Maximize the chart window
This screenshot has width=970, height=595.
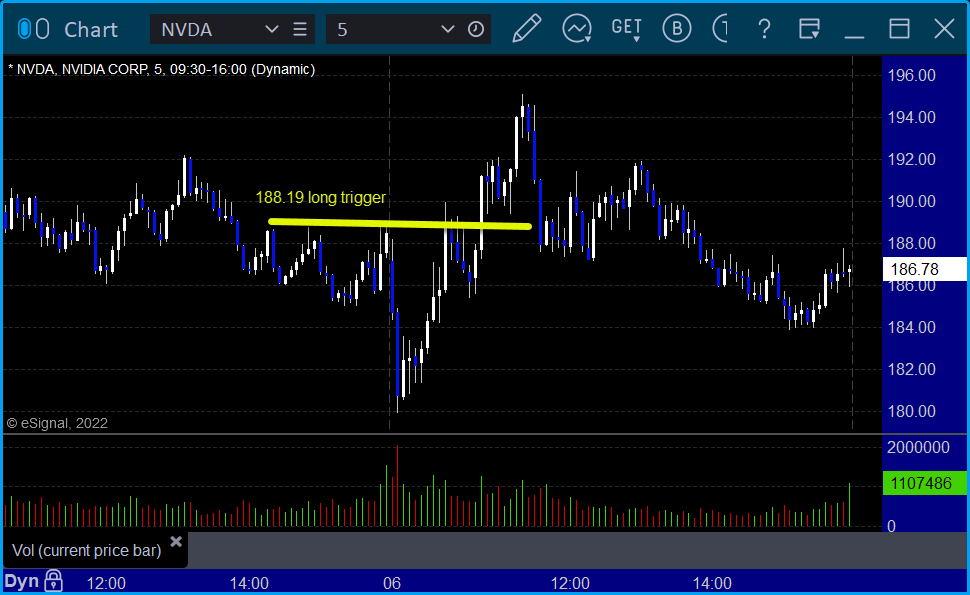click(899, 29)
